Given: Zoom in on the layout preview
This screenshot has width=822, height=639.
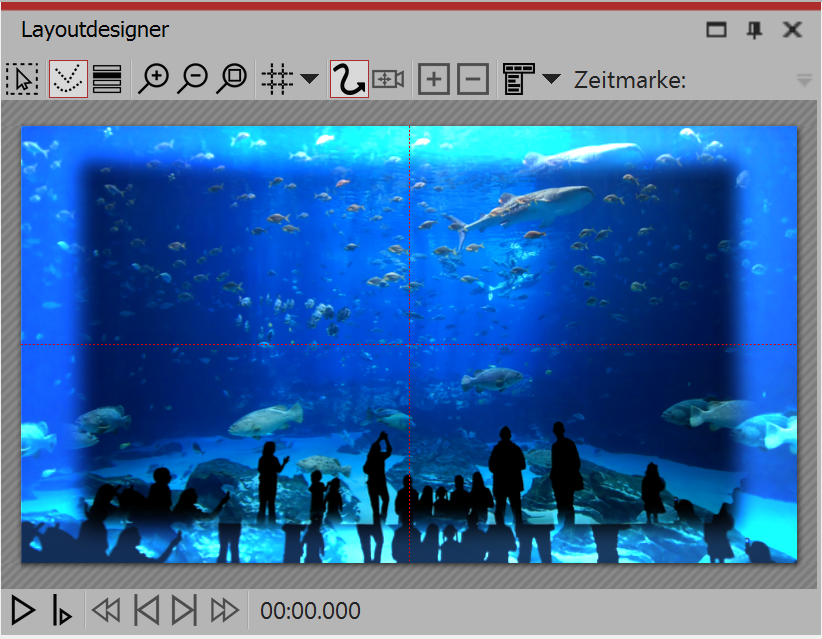Looking at the screenshot, I should point(153,79).
